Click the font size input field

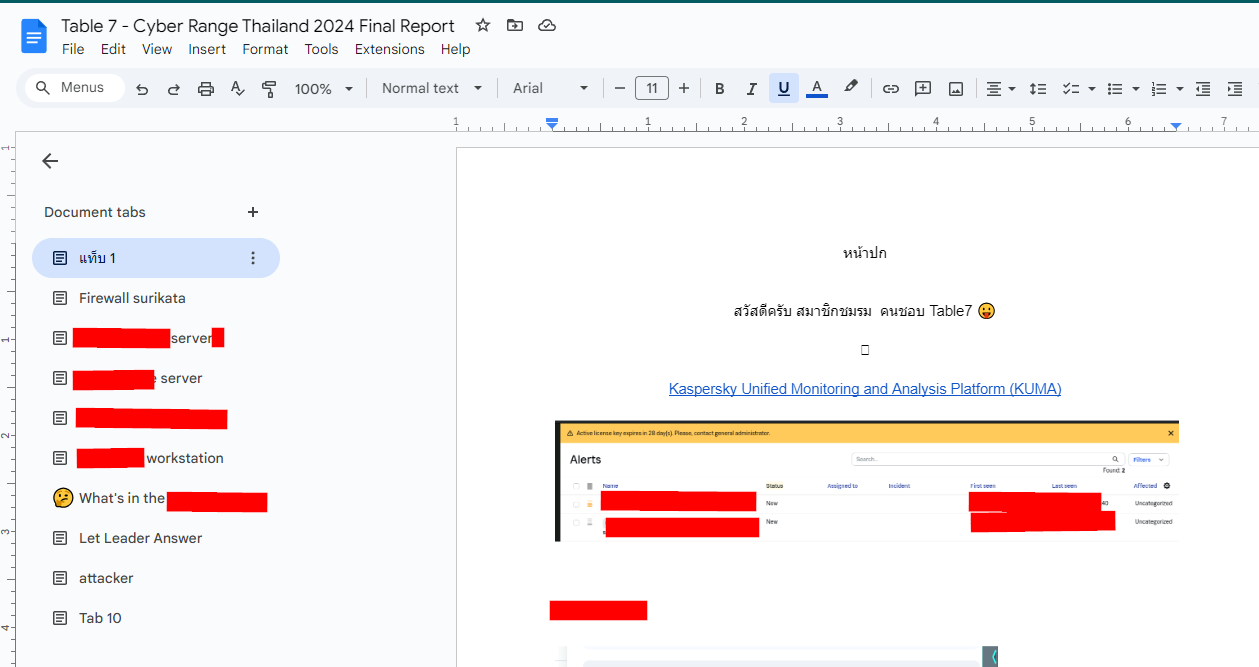651,88
